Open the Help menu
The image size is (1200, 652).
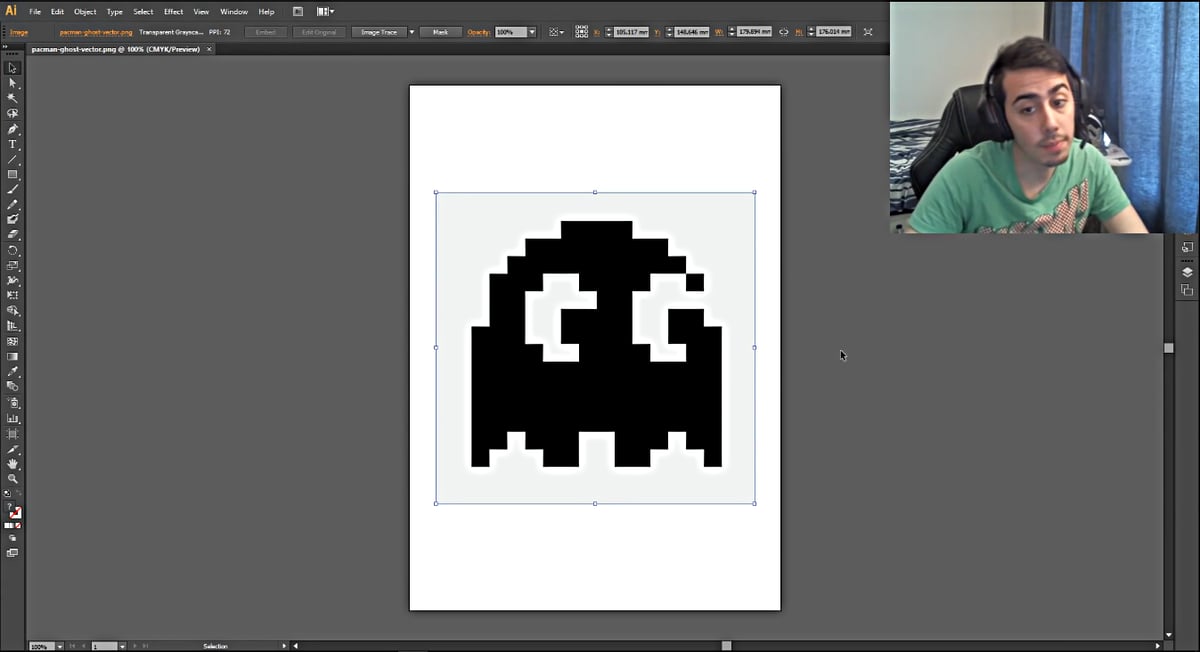pyautogui.click(x=266, y=11)
